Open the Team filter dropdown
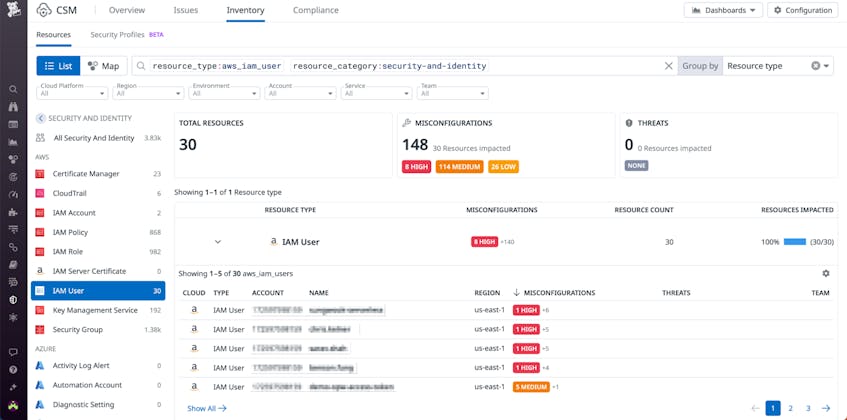The height and width of the screenshot is (420, 847). click(x=453, y=93)
